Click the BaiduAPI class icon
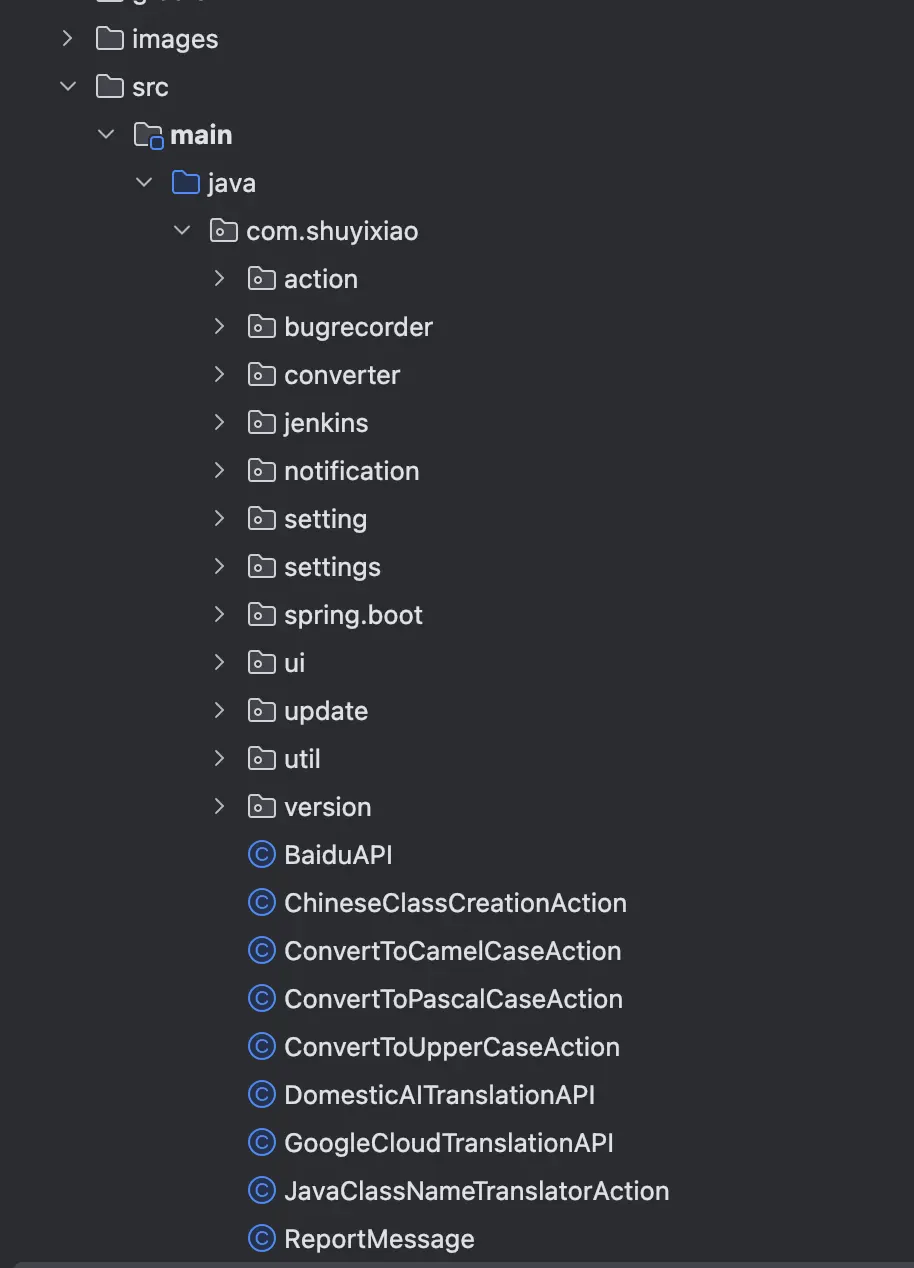Screen dimensions: 914x1268 261,855
